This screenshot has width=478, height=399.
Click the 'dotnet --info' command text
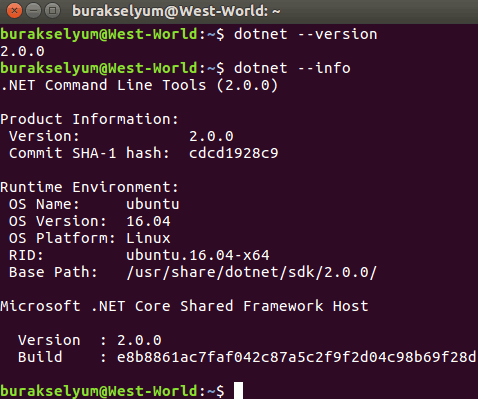coord(292,68)
